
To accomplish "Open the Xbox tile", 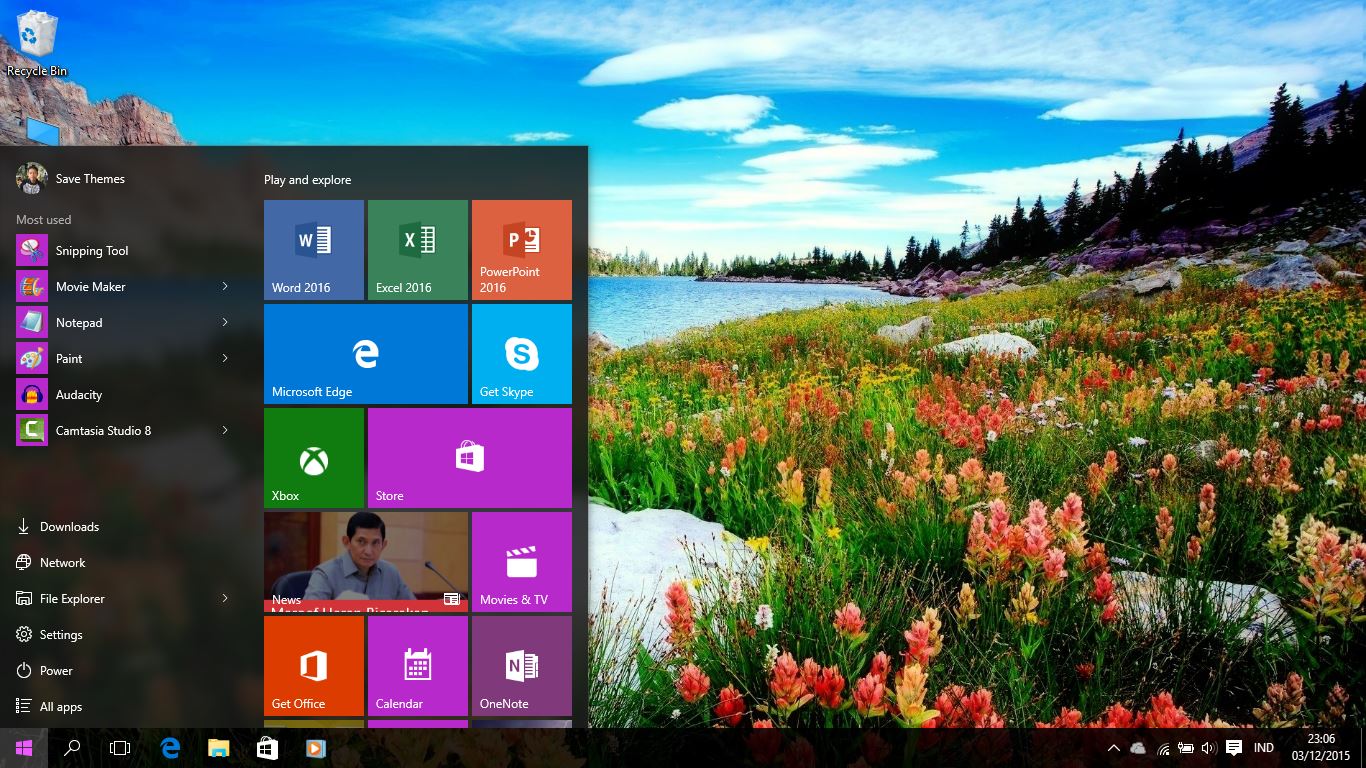I will [x=314, y=458].
